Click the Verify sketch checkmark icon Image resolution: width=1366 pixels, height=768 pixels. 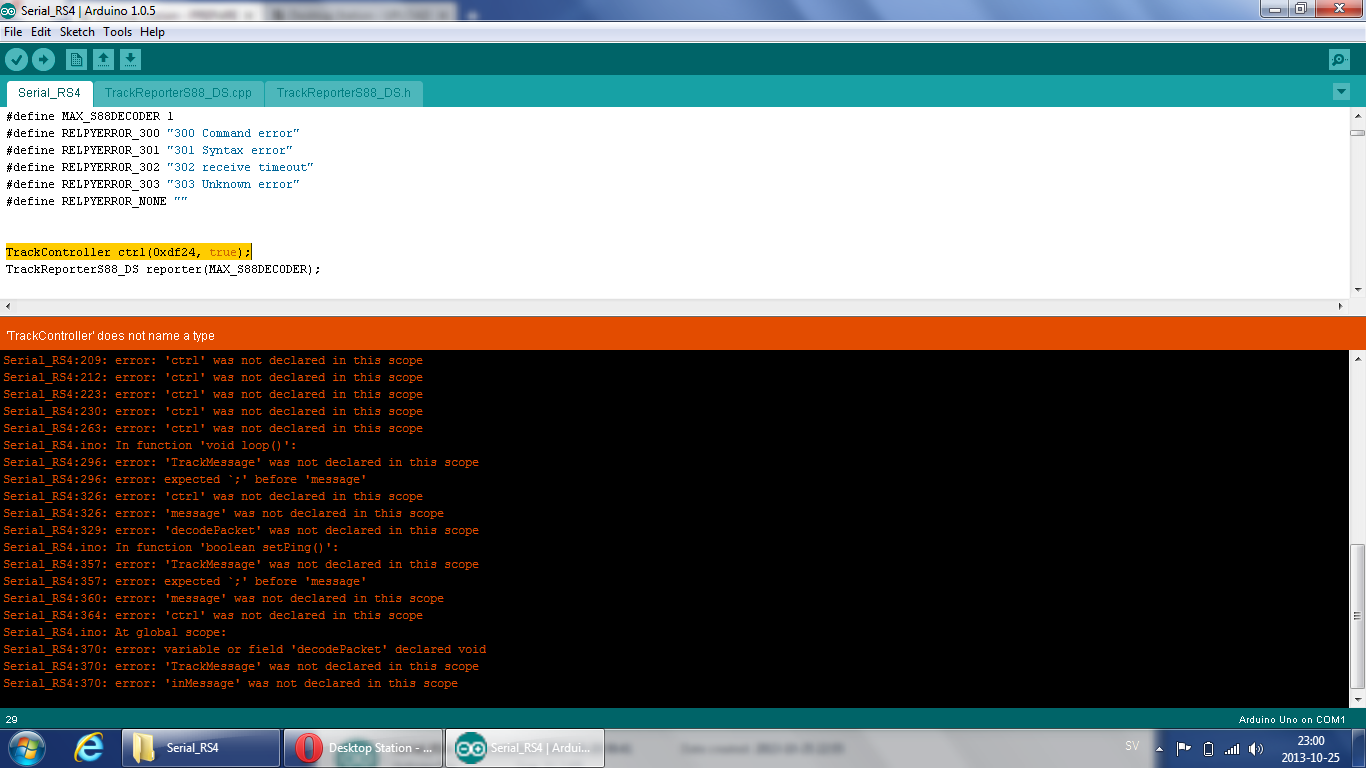coord(16,60)
